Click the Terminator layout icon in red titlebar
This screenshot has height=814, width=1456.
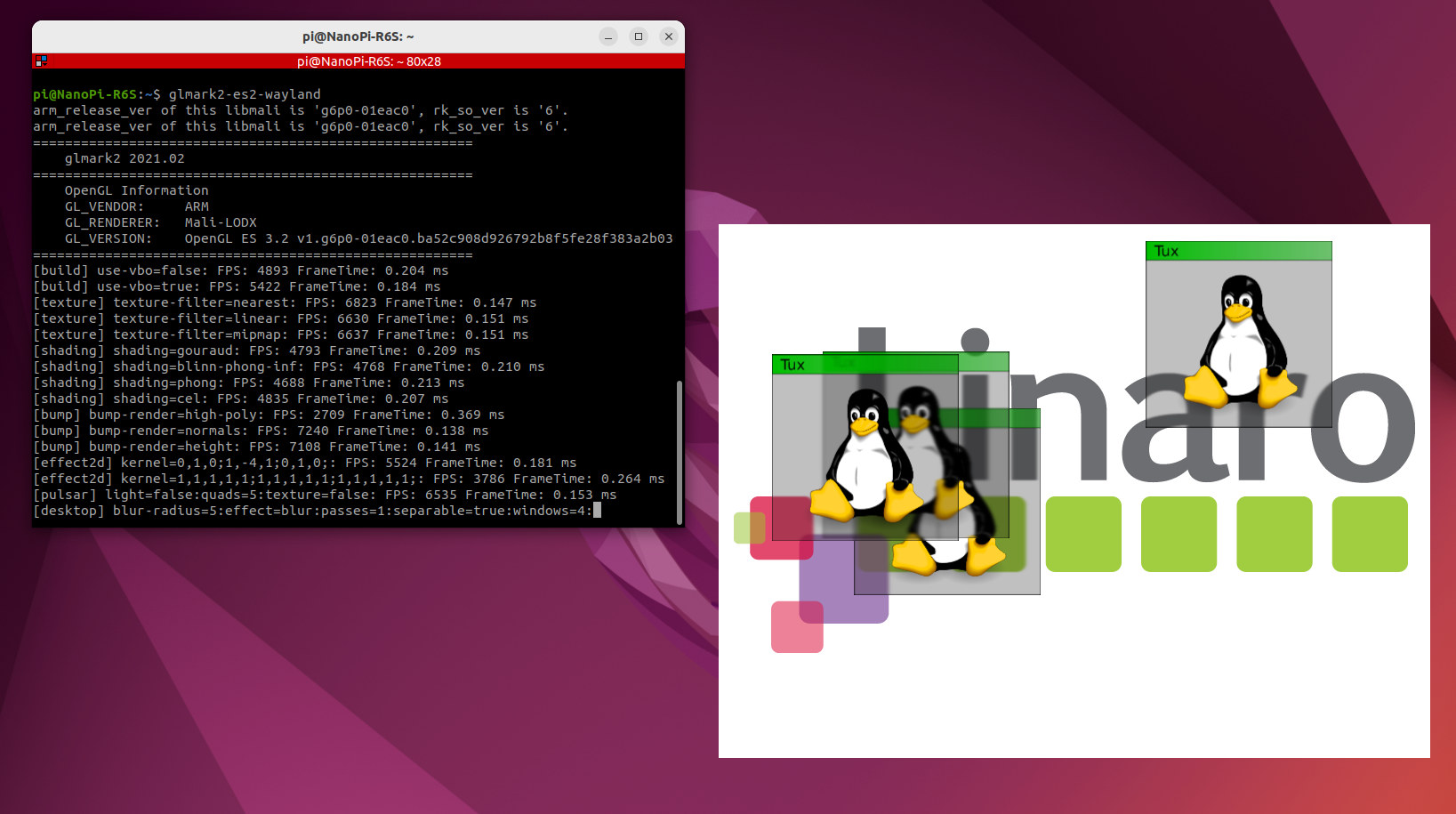pos(40,61)
